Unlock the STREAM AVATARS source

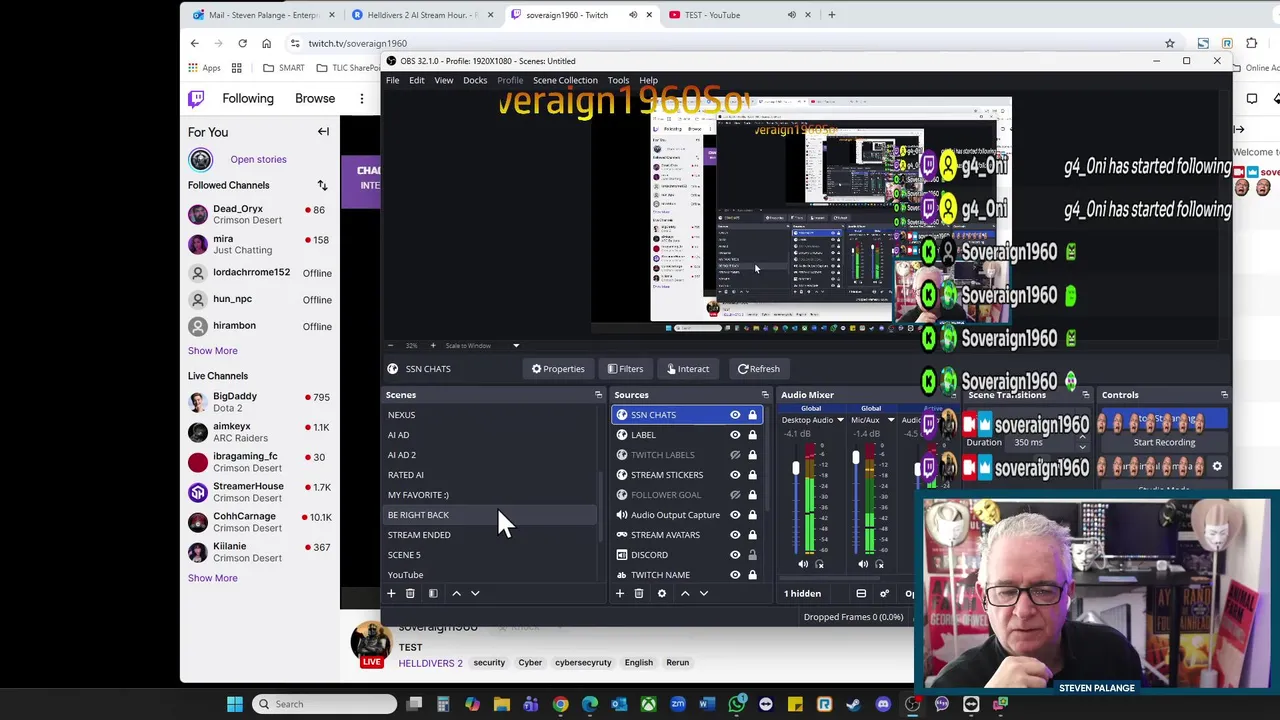click(752, 535)
